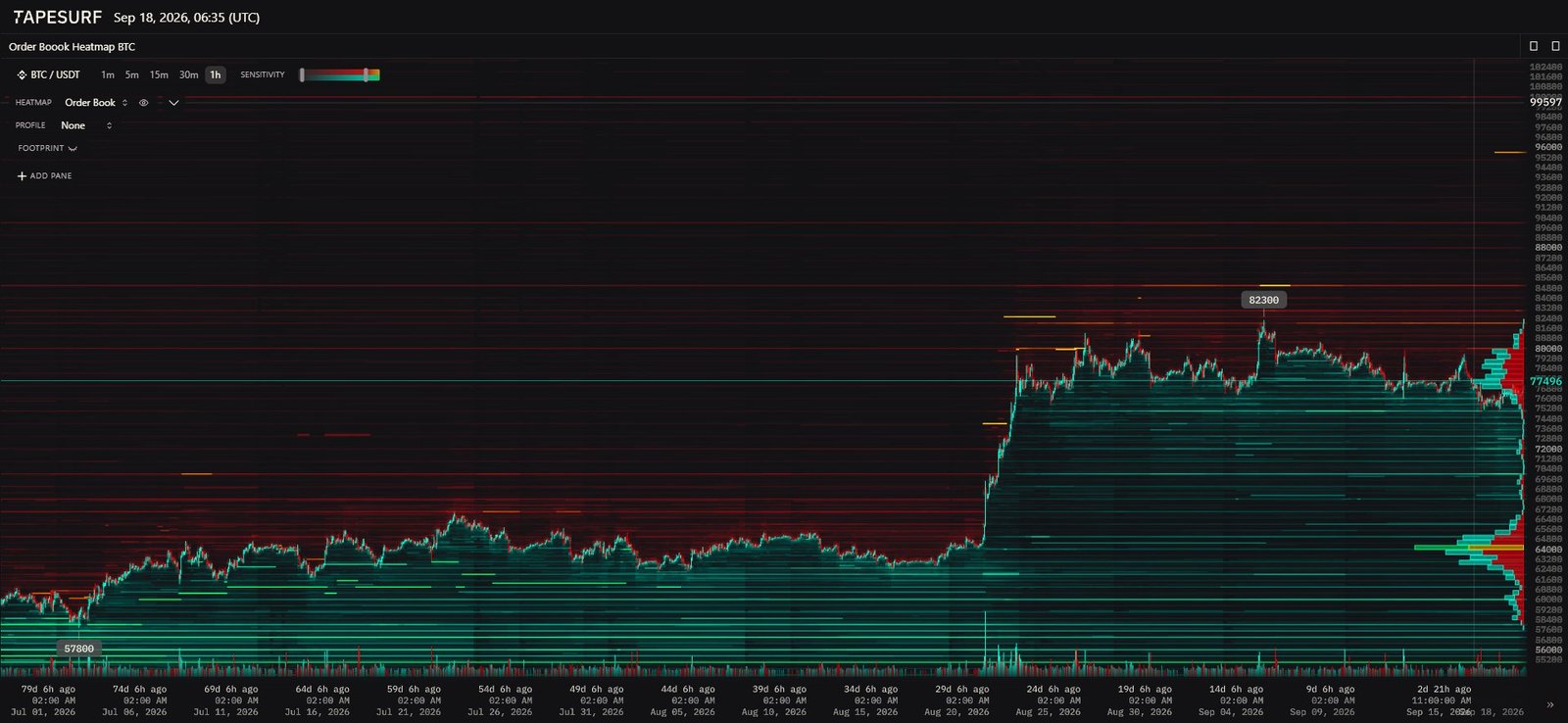Viewport: 1568px width, 723px height.
Task: Click the 64000 price axis label
Action: tap(1548, 550)
